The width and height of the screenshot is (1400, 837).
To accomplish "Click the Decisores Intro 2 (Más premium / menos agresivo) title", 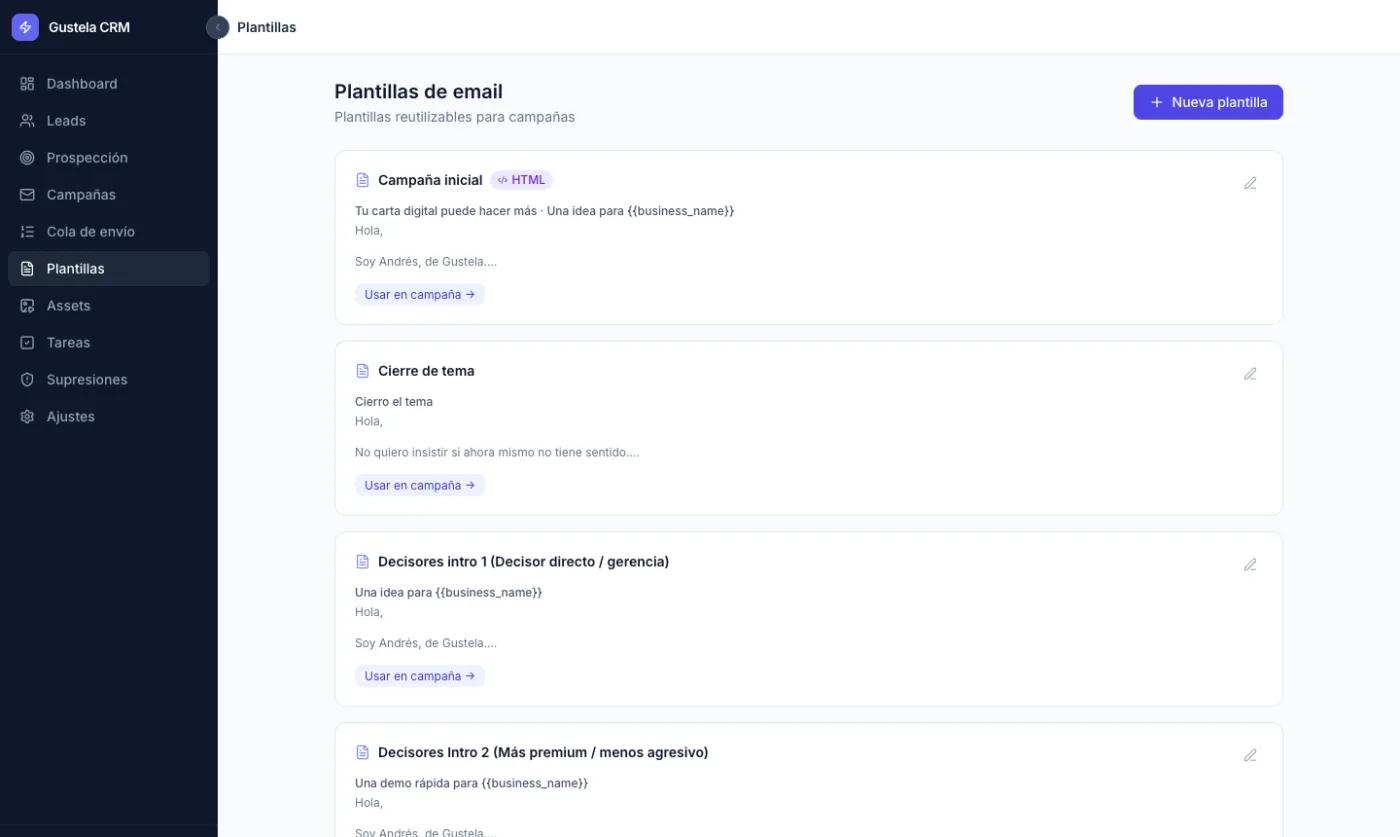I will [x=543, y=752].
